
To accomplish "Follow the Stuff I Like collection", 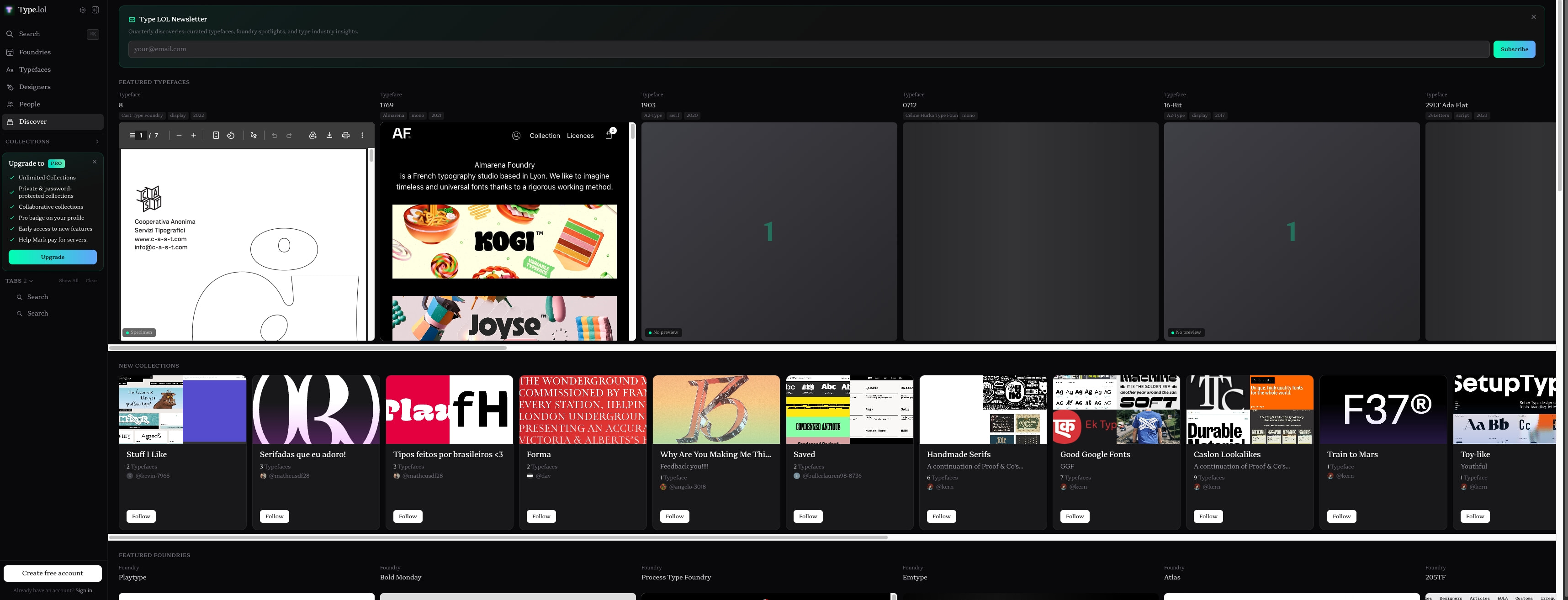I will coord(141,516).
